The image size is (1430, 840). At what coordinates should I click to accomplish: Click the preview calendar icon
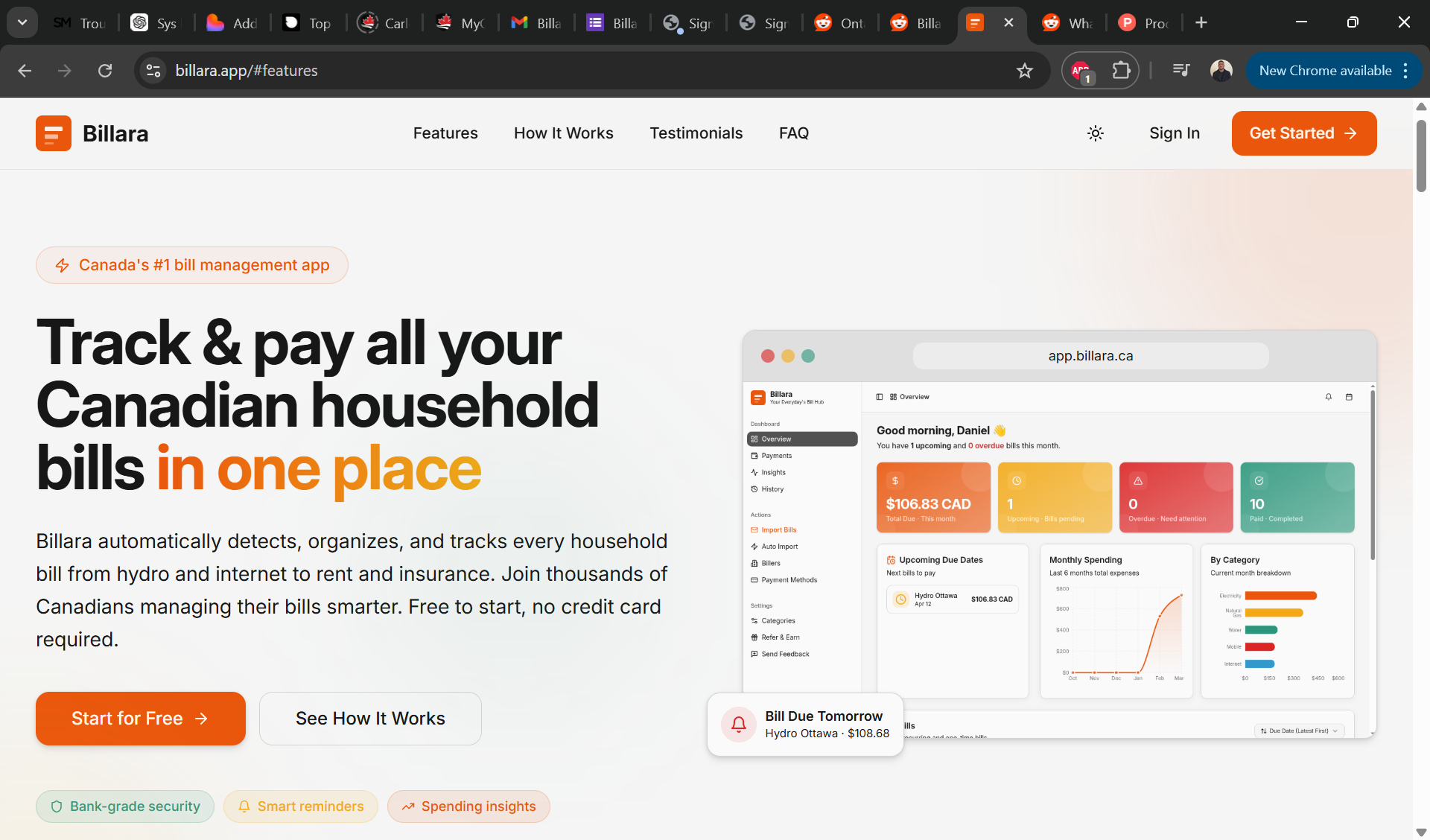1349,397
